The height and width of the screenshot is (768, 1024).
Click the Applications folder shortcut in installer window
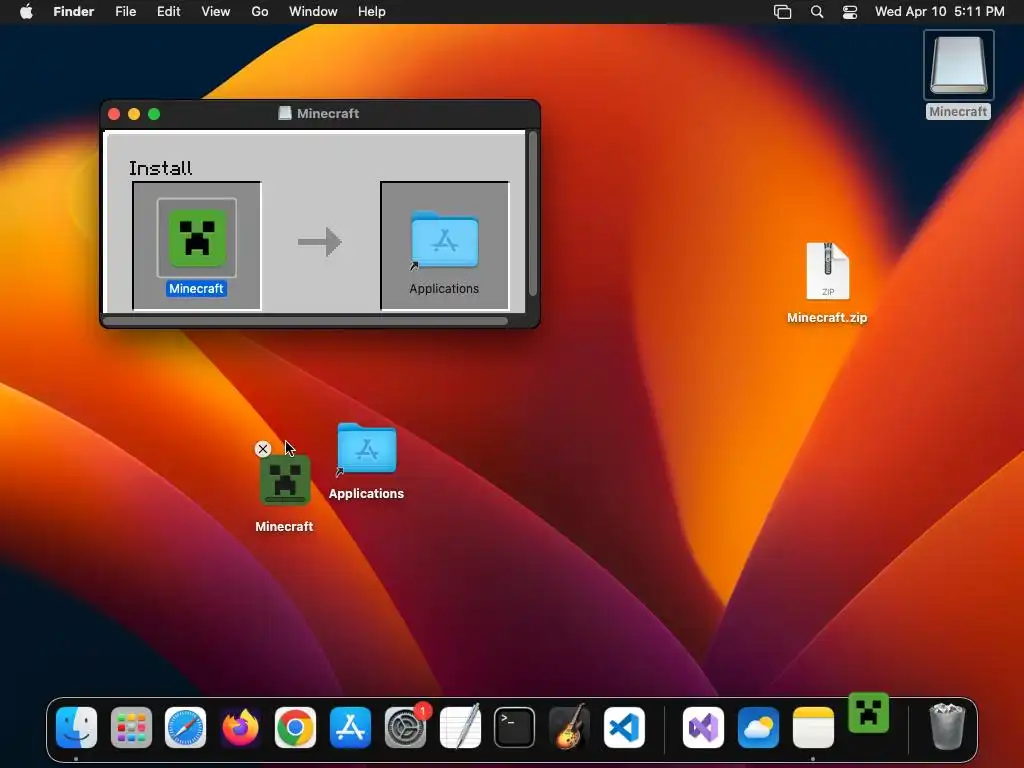point(444,240)
